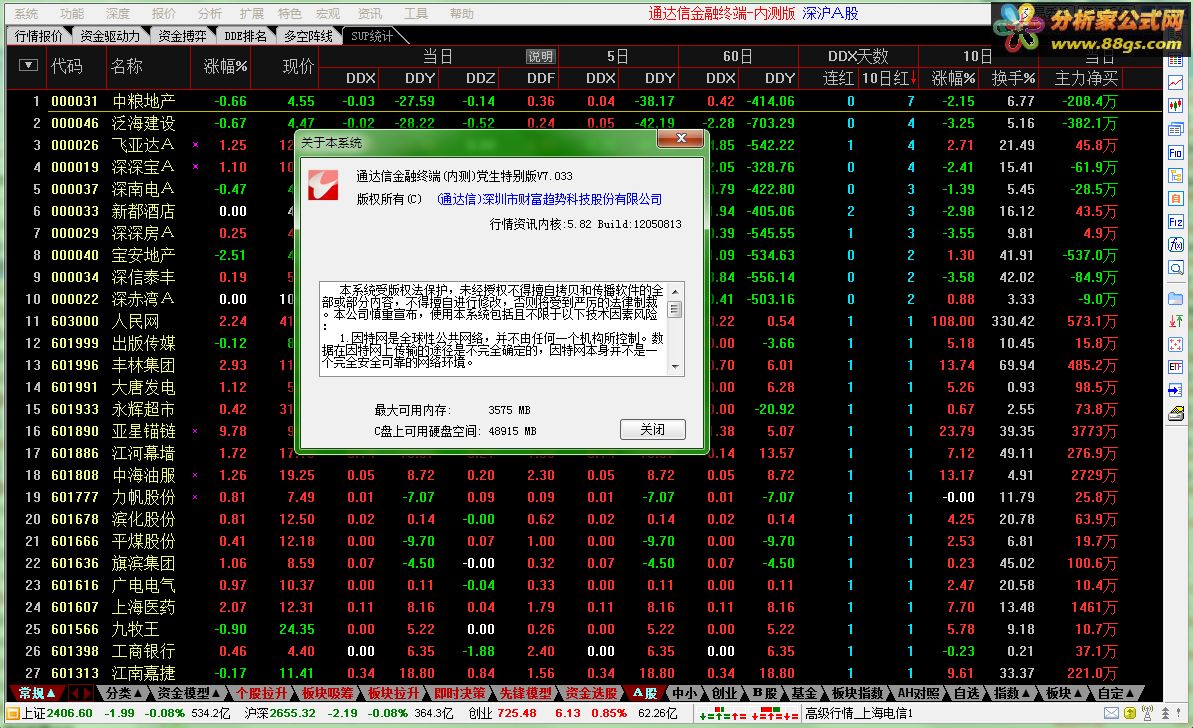Open the 系统 menu
The width and height of the screenshot is (1193, 728).
point(27,14)
